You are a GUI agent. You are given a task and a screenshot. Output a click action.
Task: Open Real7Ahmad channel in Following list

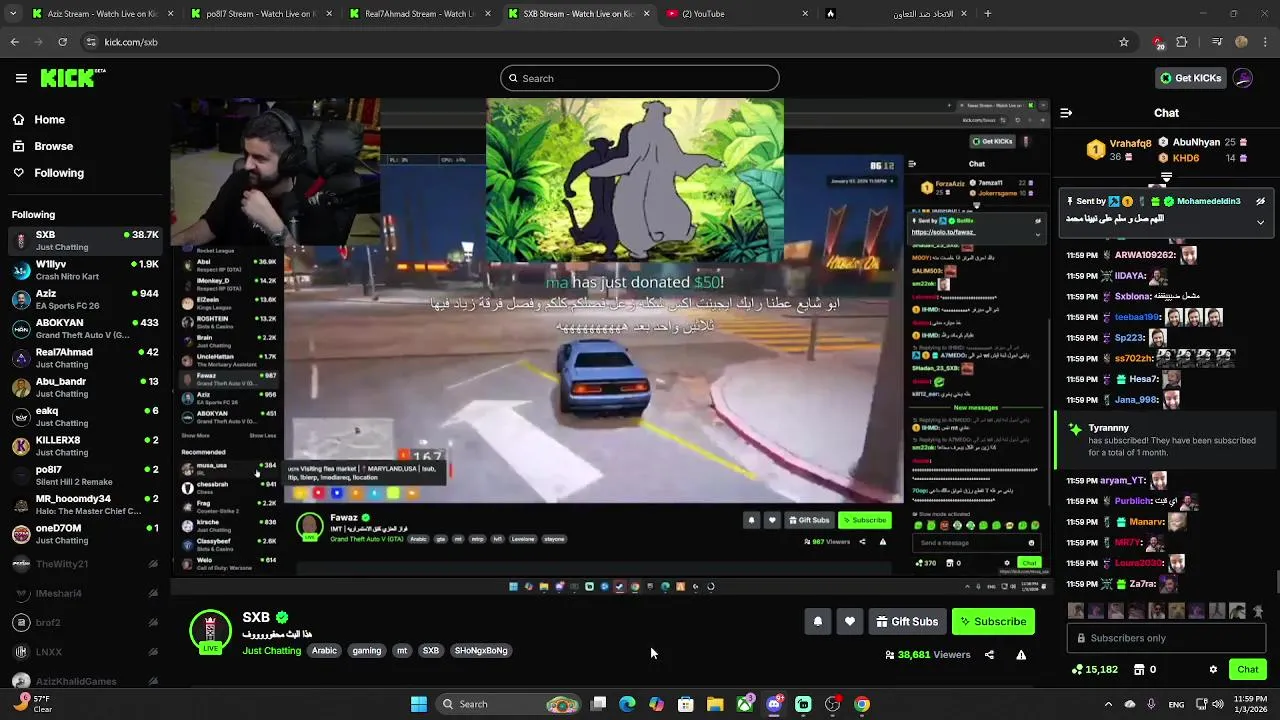coord(85,358)
